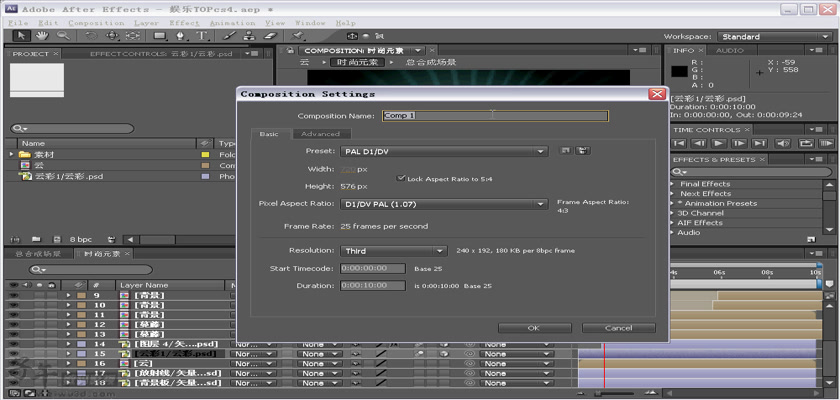Click the RAM Preview button

coord(827,143)
